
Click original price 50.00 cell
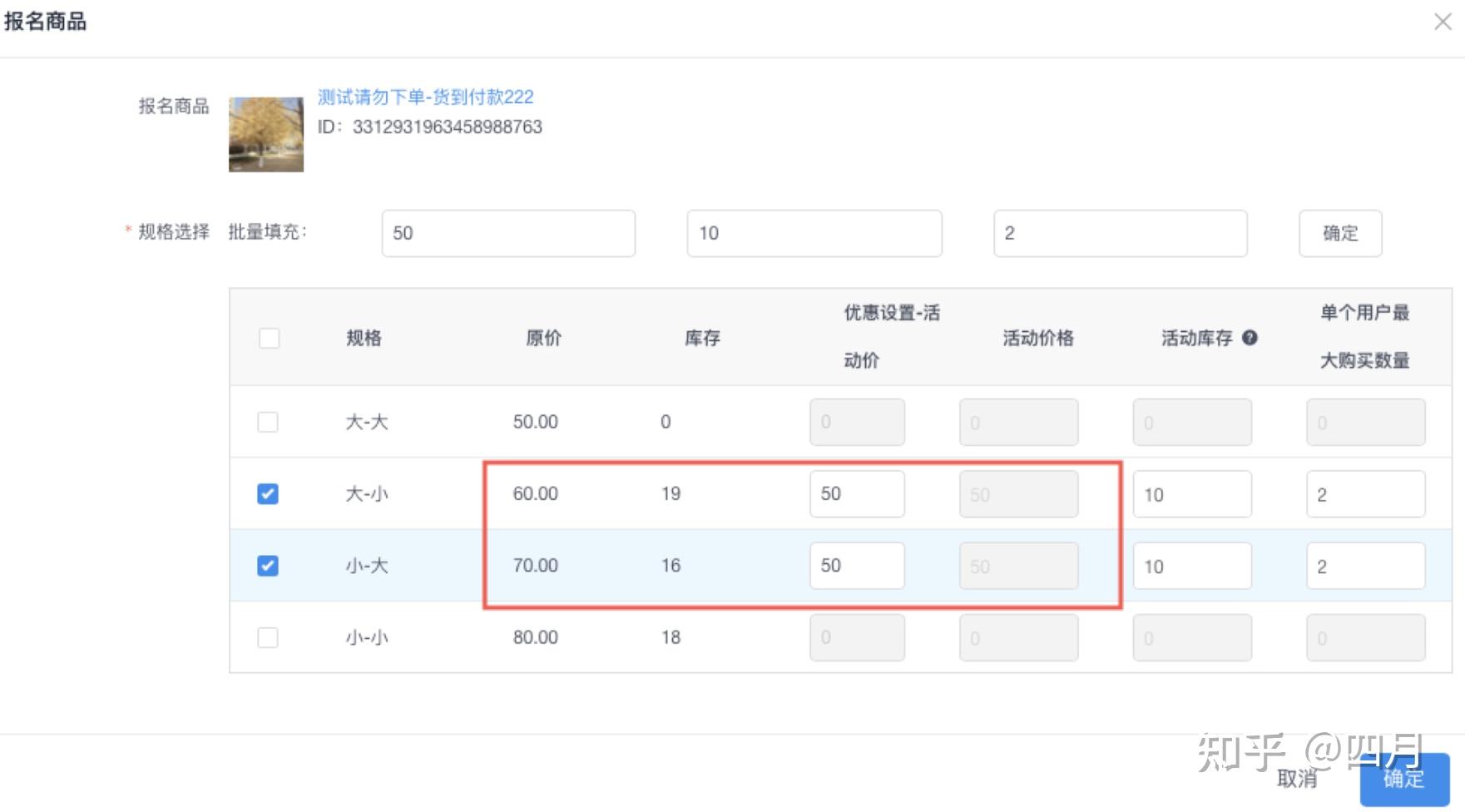536,422
